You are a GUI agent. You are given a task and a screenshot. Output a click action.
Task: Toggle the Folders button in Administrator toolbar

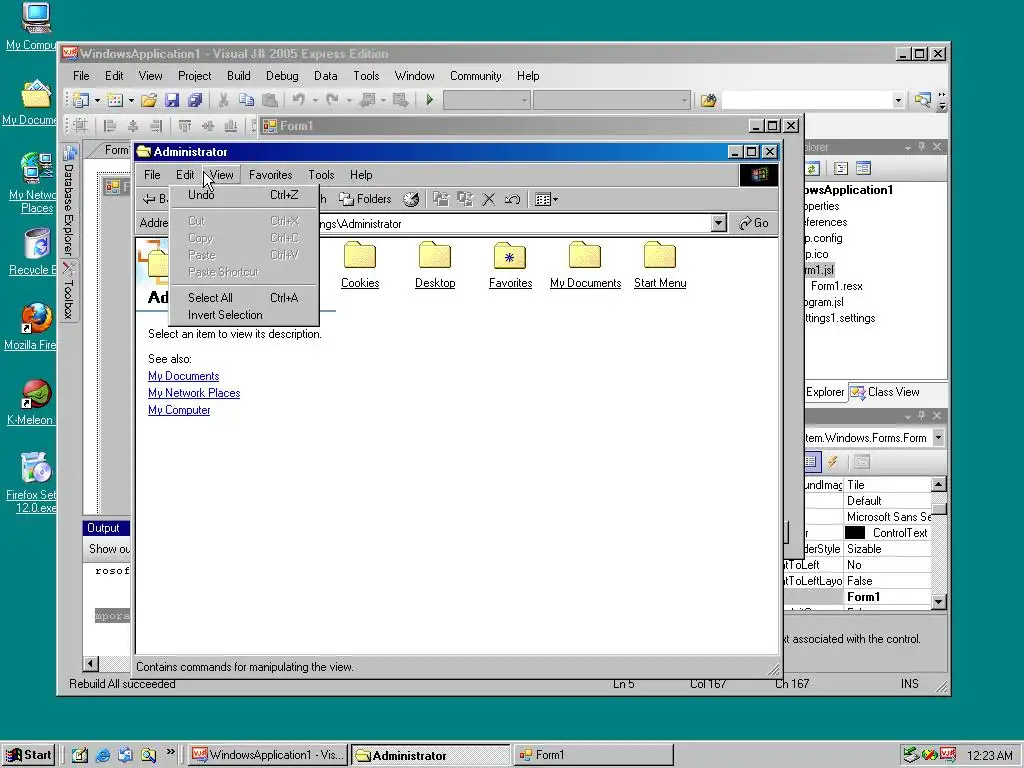pos(365,199)
